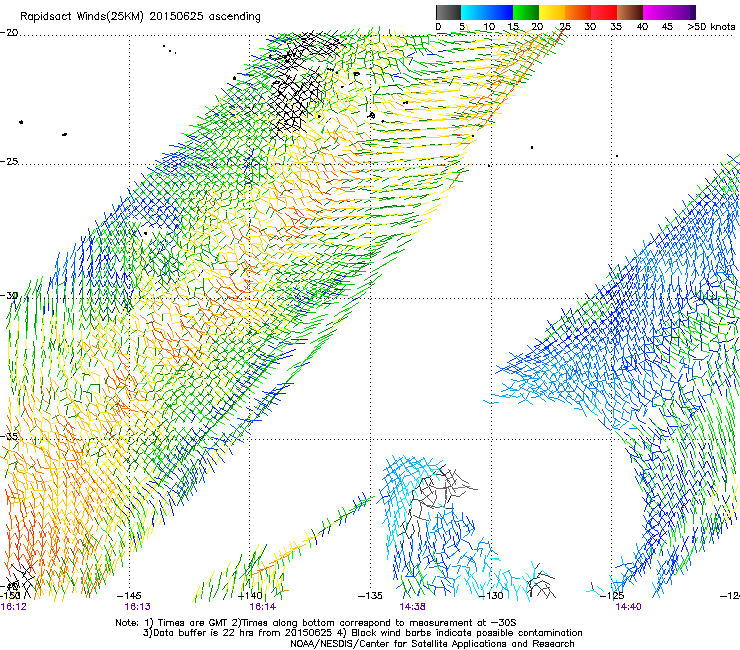Click the green 15-20 knots legend swatch
This screenshot has height=650, width=740.
tap(526, 12)
